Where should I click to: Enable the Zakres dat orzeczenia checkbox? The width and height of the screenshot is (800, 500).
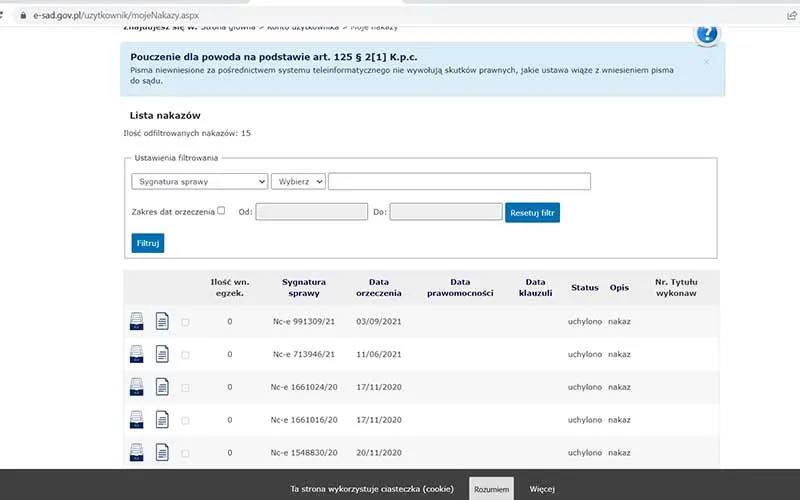[x=221, y=211]
